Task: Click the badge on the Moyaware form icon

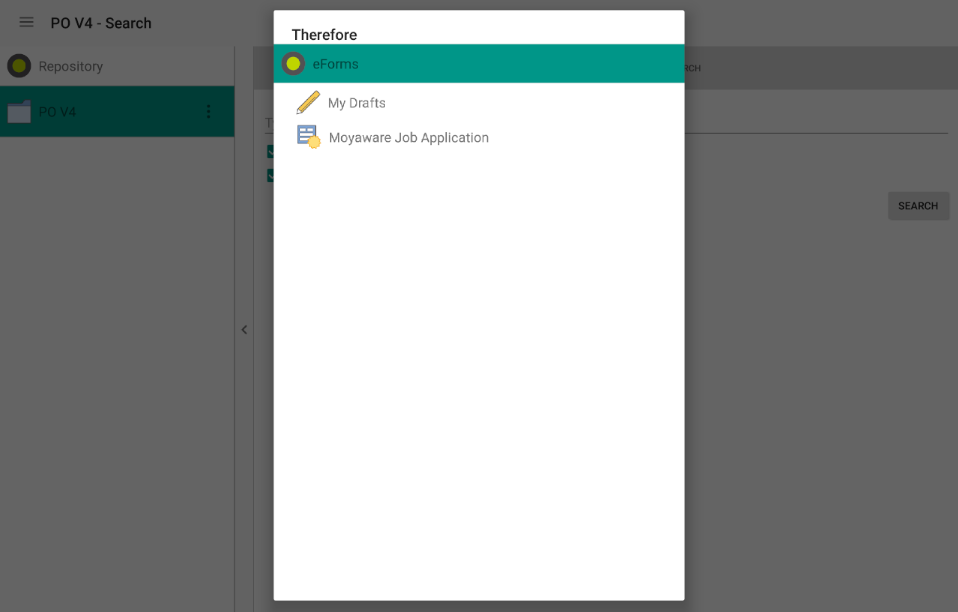Action: (x=313, y=143)
